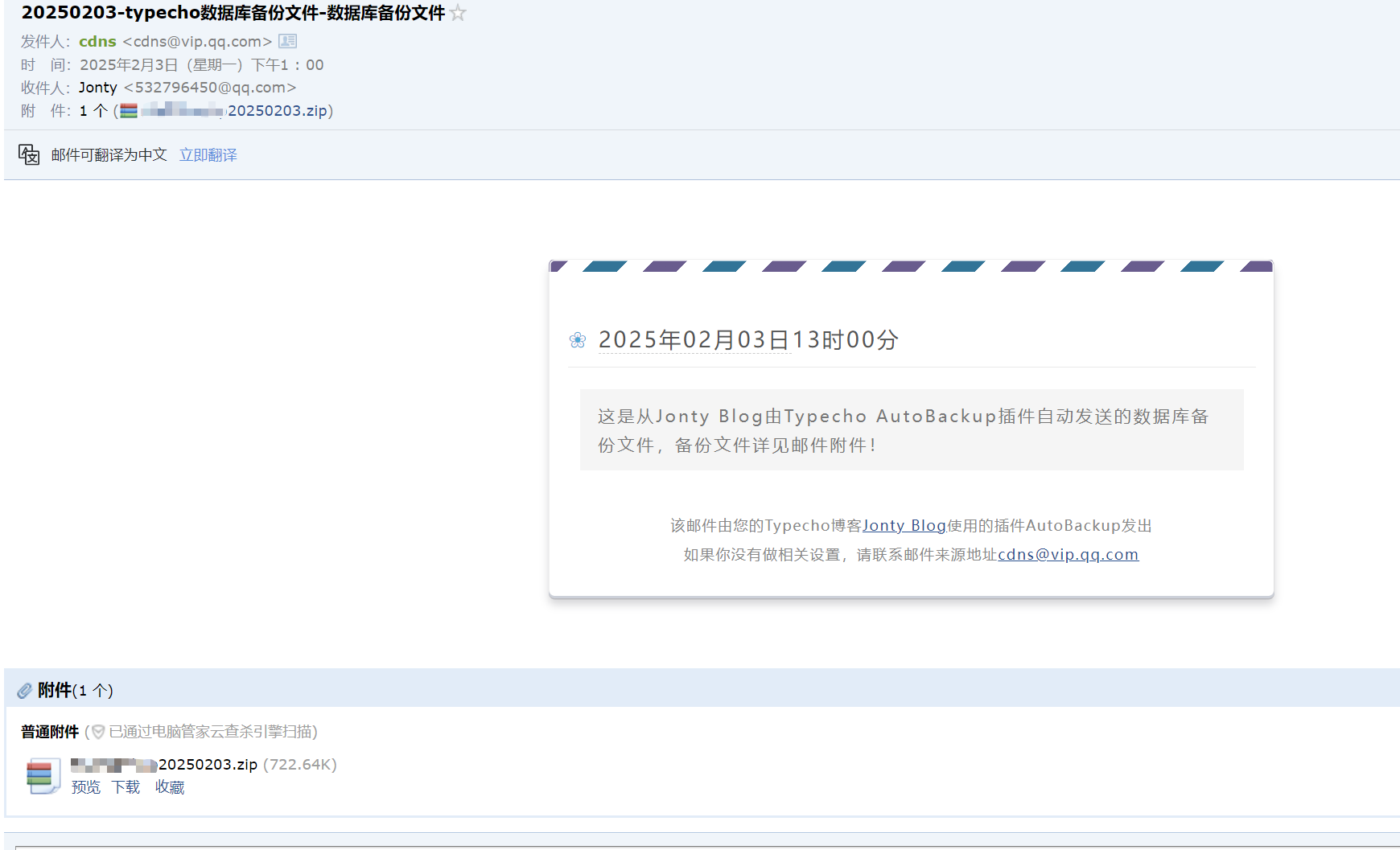Click the attachment filename 20250203.zip in list
This screenshot has width=1400, height=850.
[x=208, y=765]
